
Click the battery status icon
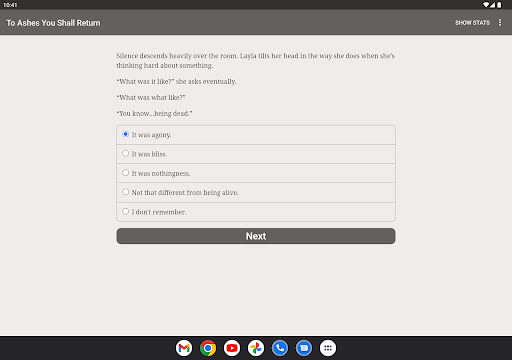pyautogui.click(x=499, y=5)
